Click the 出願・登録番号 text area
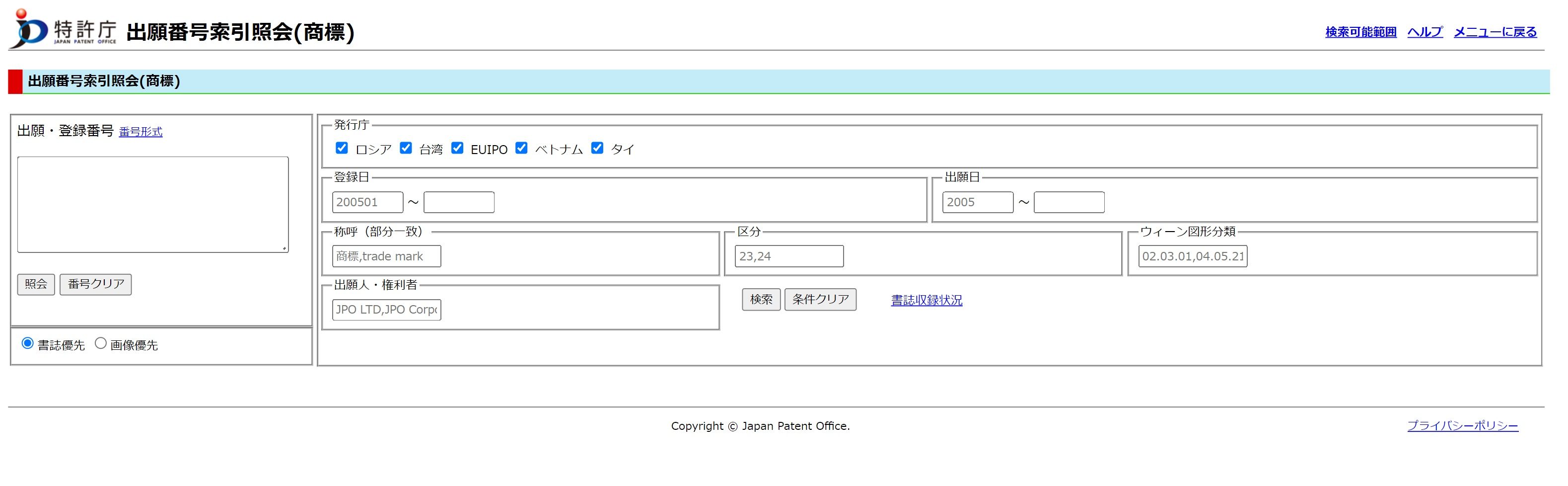Viewport: 1568px width, 486px height. [153, 205]
